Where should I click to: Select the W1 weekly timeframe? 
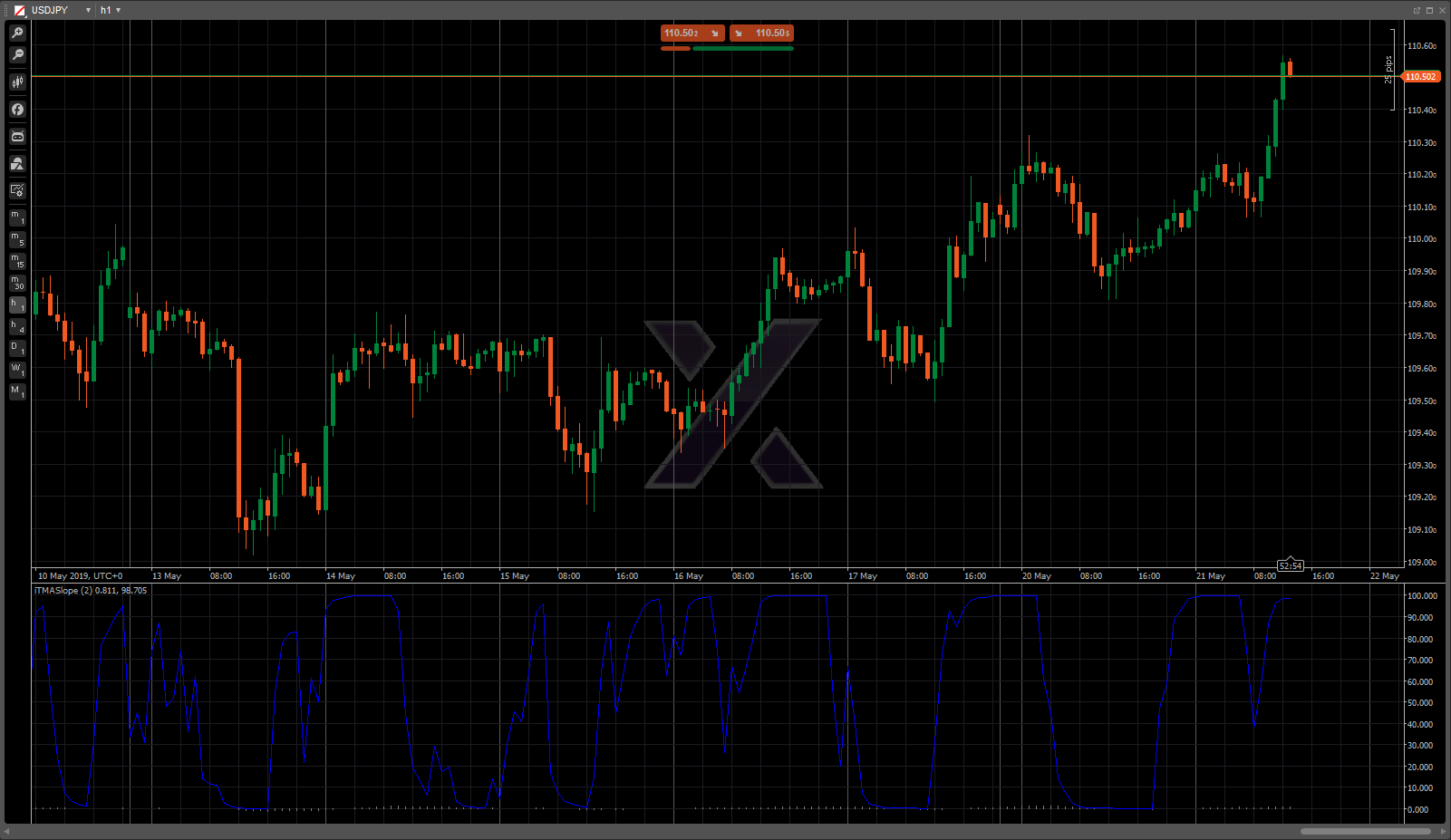[x=17, y=370]
